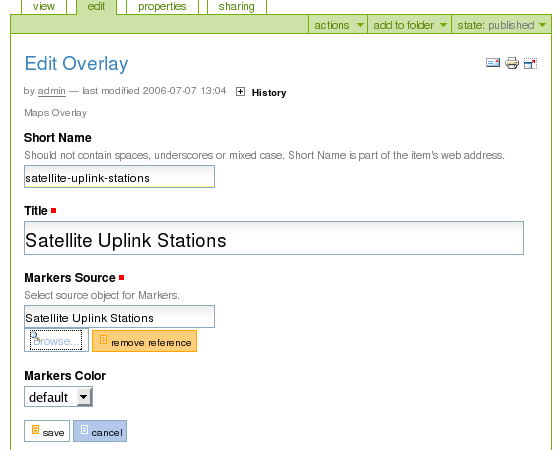Open the actions dropdown menu

338,25
